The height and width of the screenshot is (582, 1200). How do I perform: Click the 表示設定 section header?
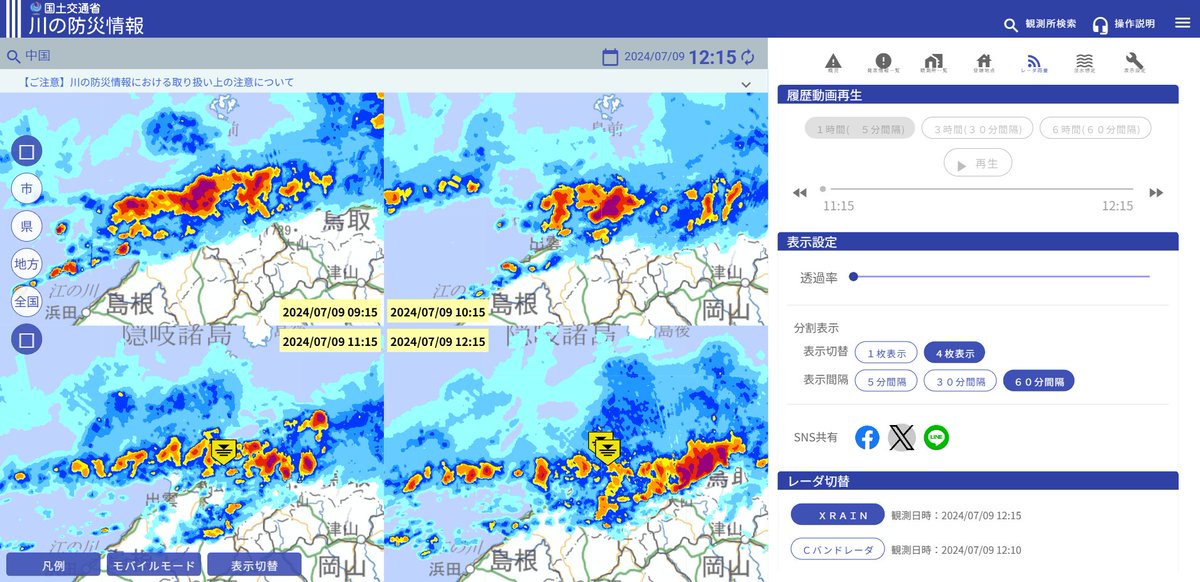click(x=978, y=242)
